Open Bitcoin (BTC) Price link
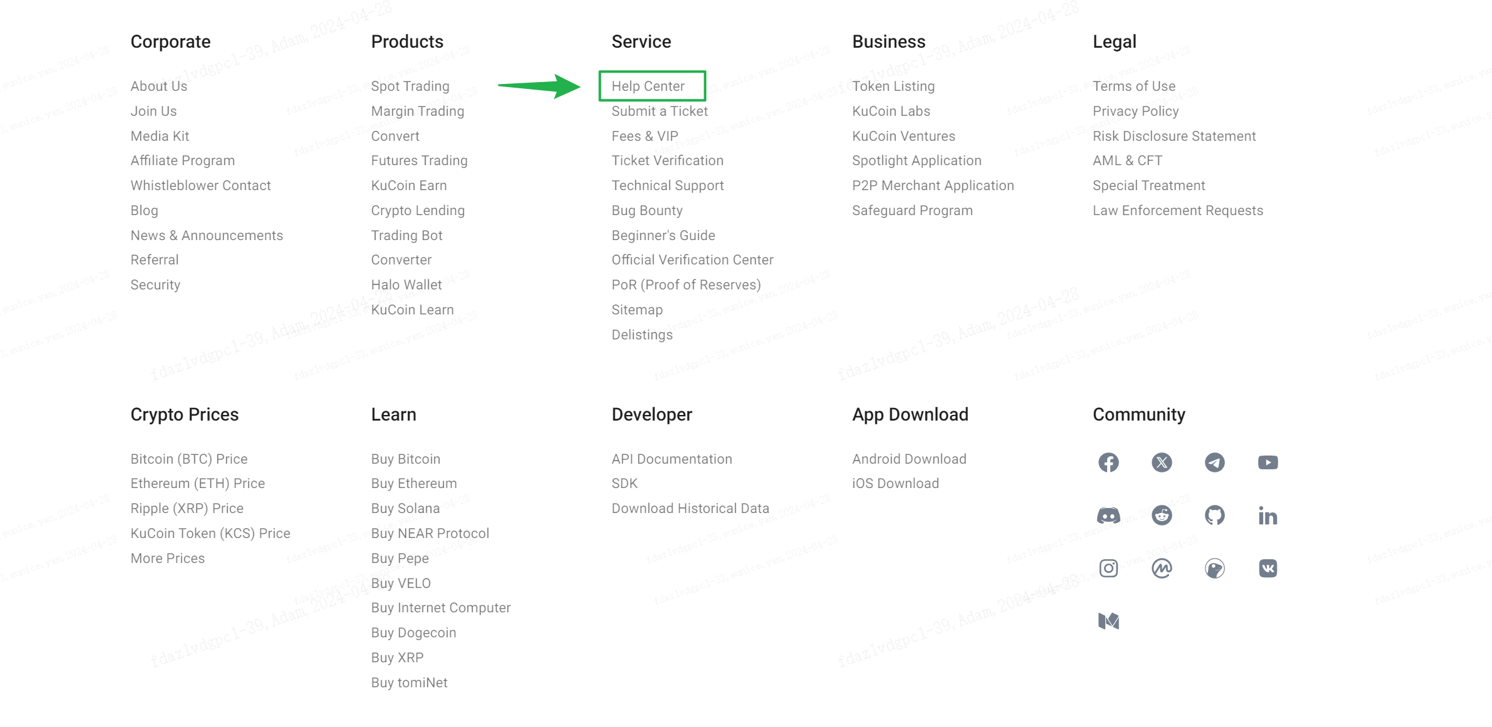The height and width of the screenshot is (727, 1492). pyautogui.click(x=189, y=459)
